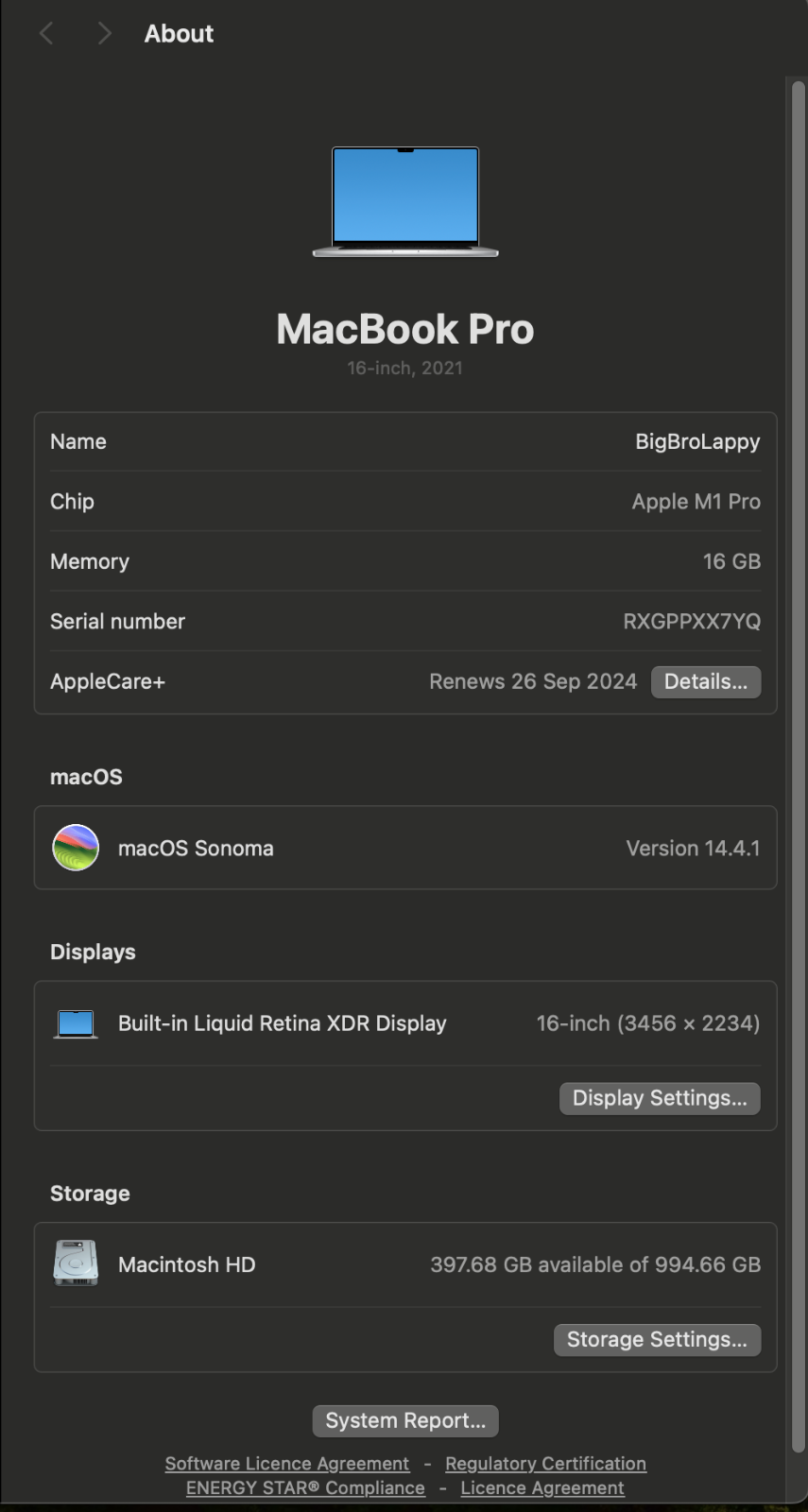Click the macOS Sonoma wallpaper icon

coord(76,848)
